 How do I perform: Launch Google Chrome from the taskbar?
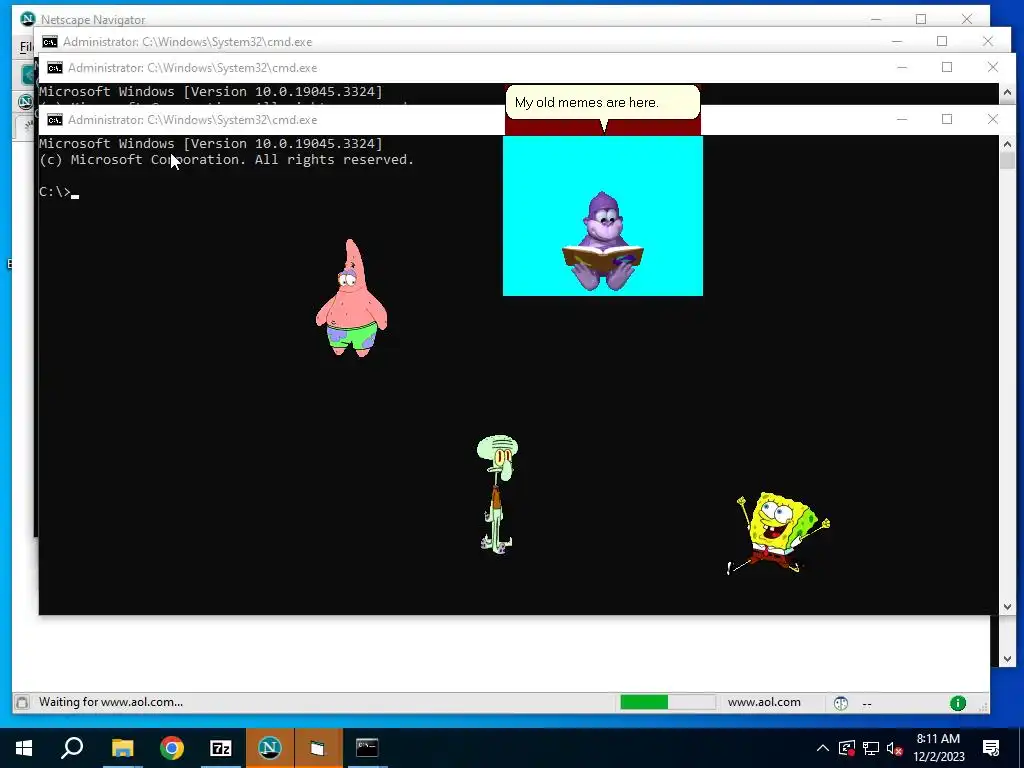click(x=172, y=748)
